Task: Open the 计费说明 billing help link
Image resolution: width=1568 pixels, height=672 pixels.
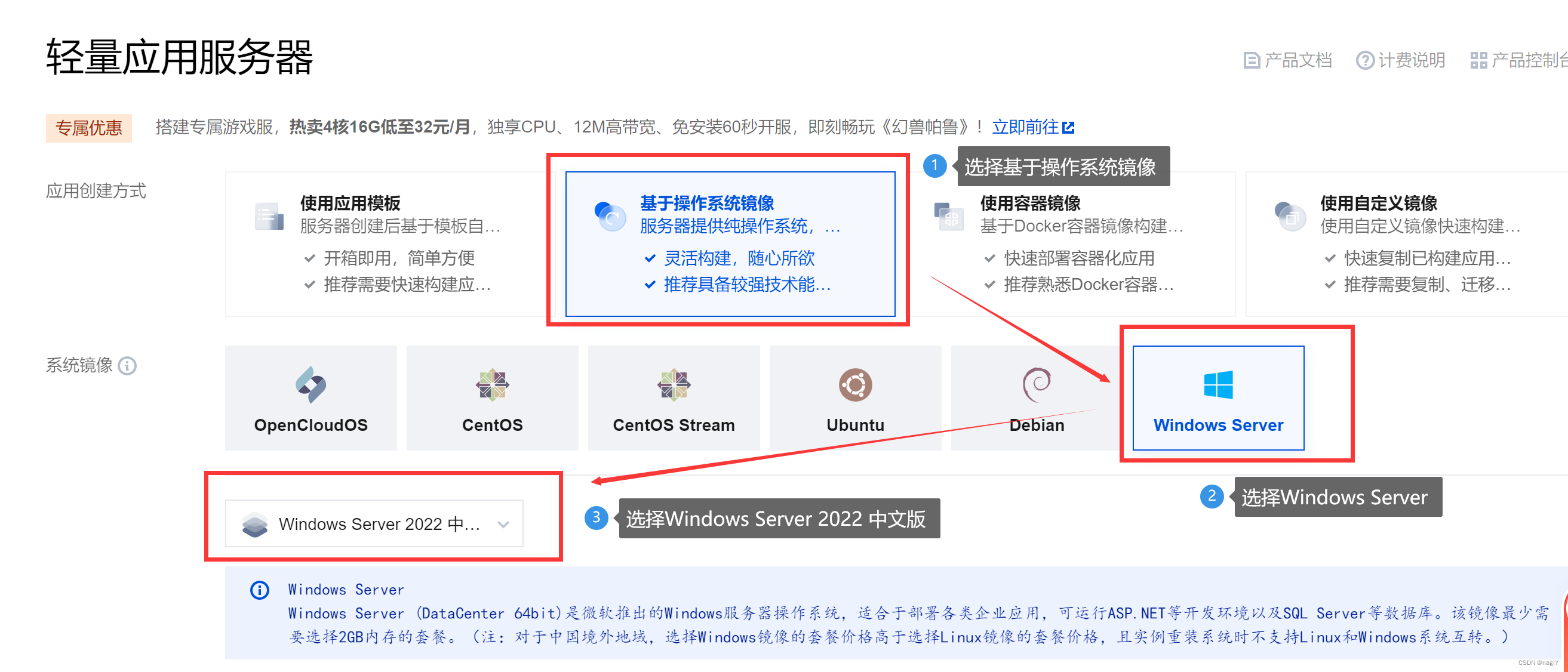Action: pos(1401,60)
